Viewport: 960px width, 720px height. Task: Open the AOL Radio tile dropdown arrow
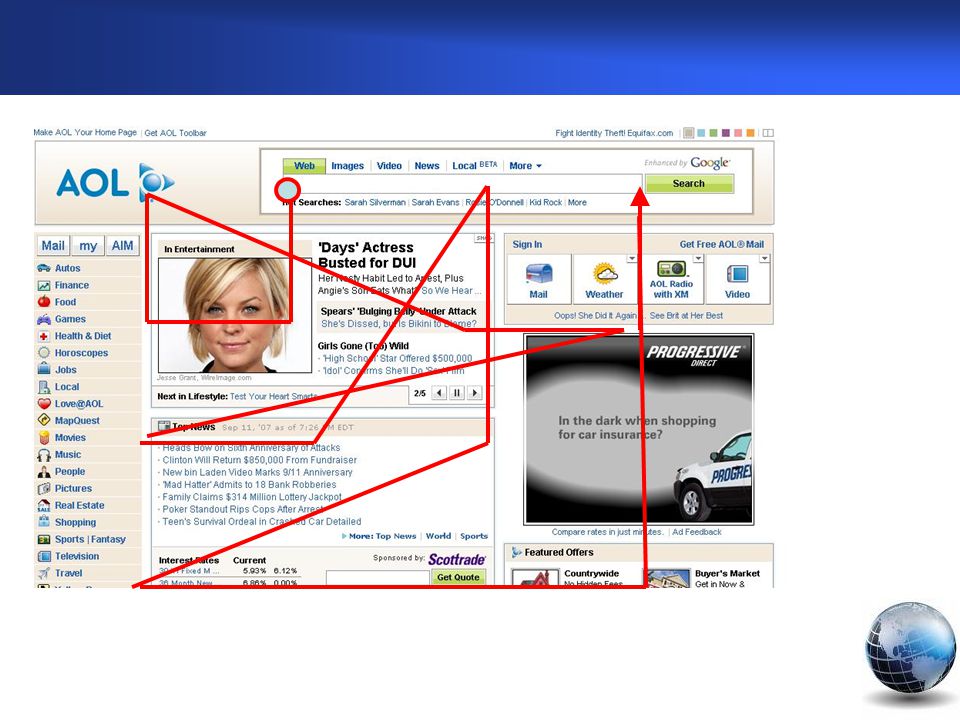click(x=698, y=259)
